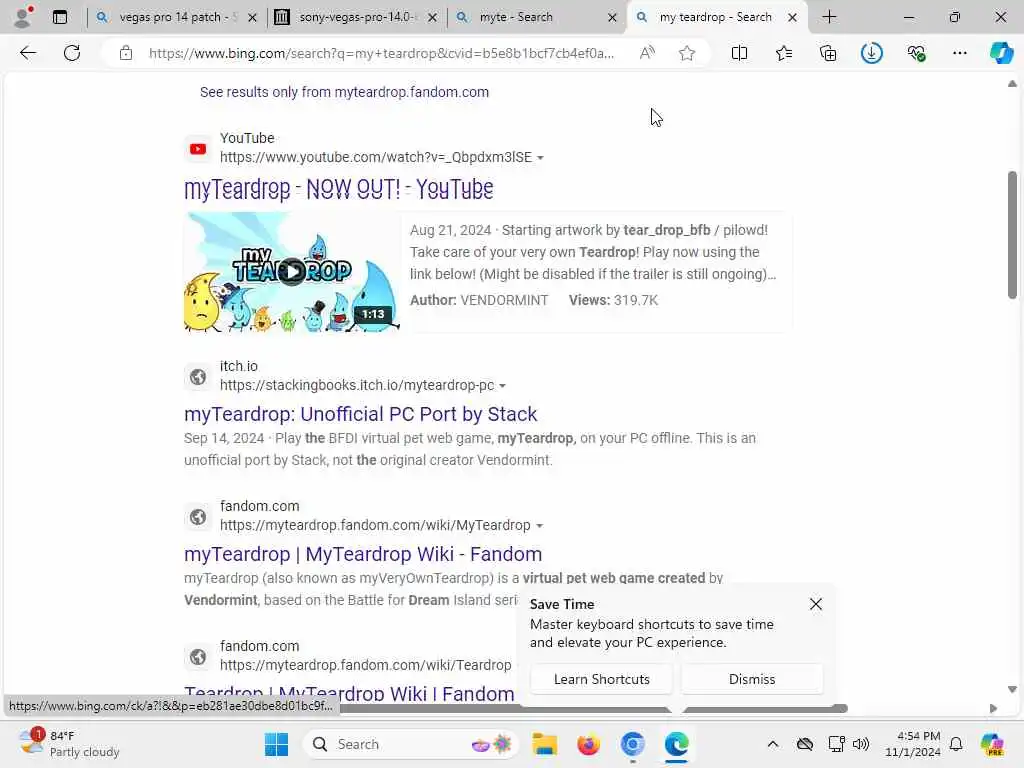Open 'See results only from myteardrop.fandom.com' link

[x=344, y=92]
